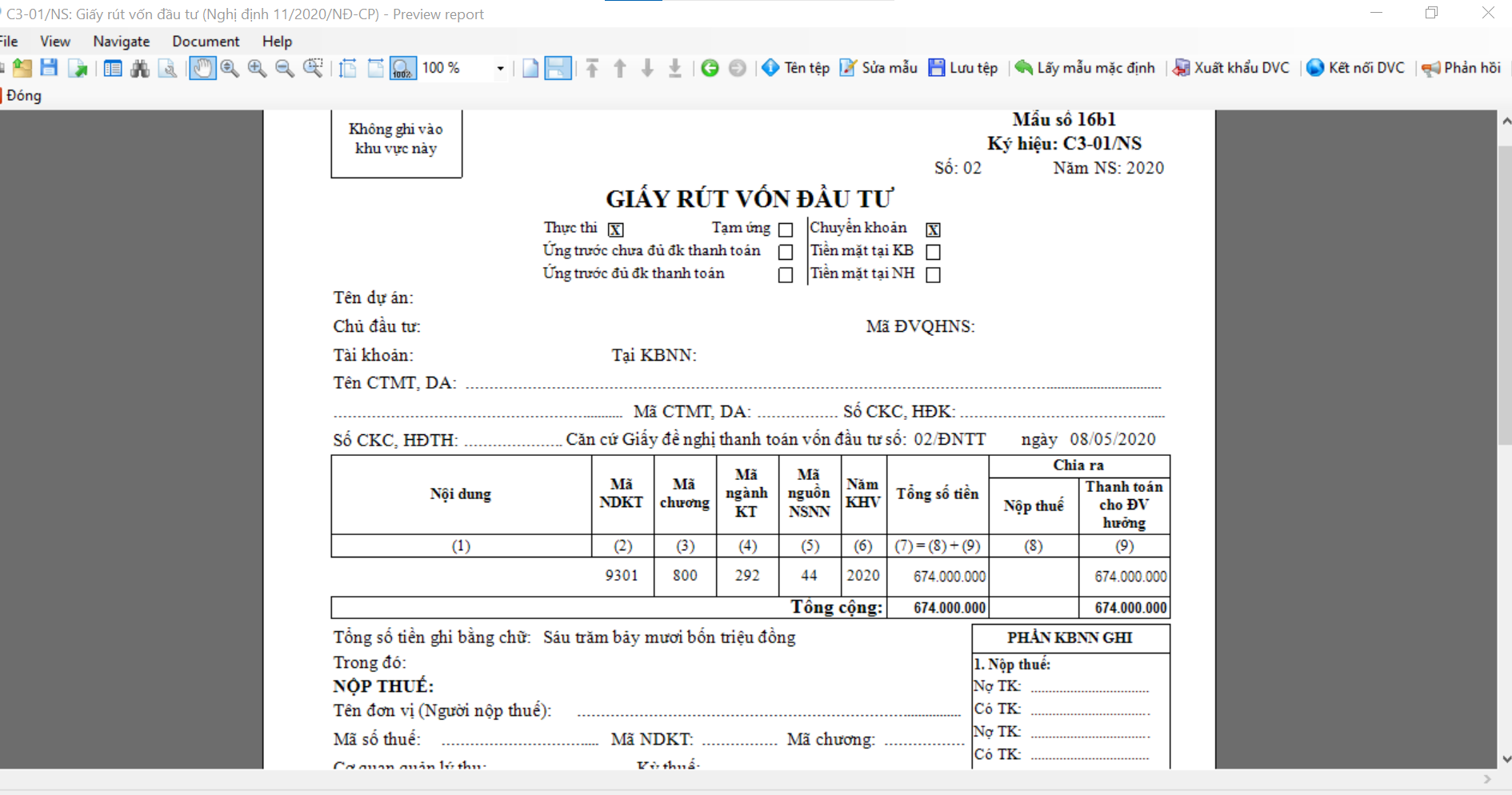
Task: Open the zoom percentage dropdown
Action: pos(500,69)
